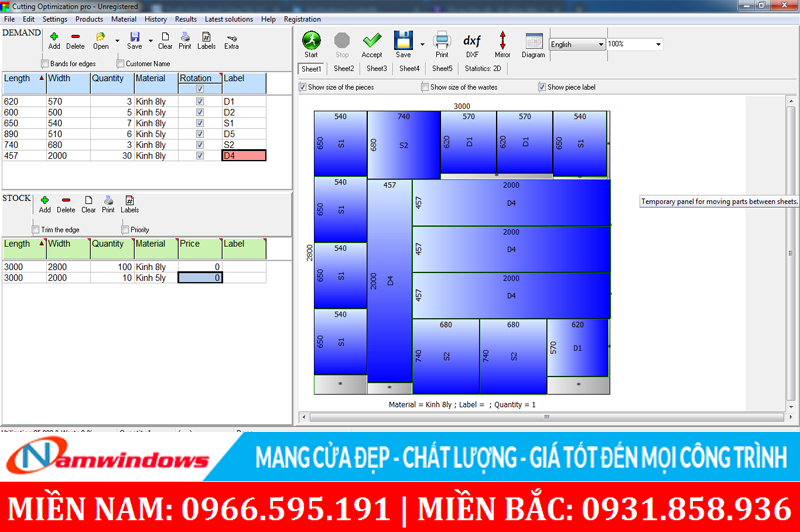The image size is (800, 532).
Task: Uncheck rotation for the D1 row
Action: (x=200, y=102)
